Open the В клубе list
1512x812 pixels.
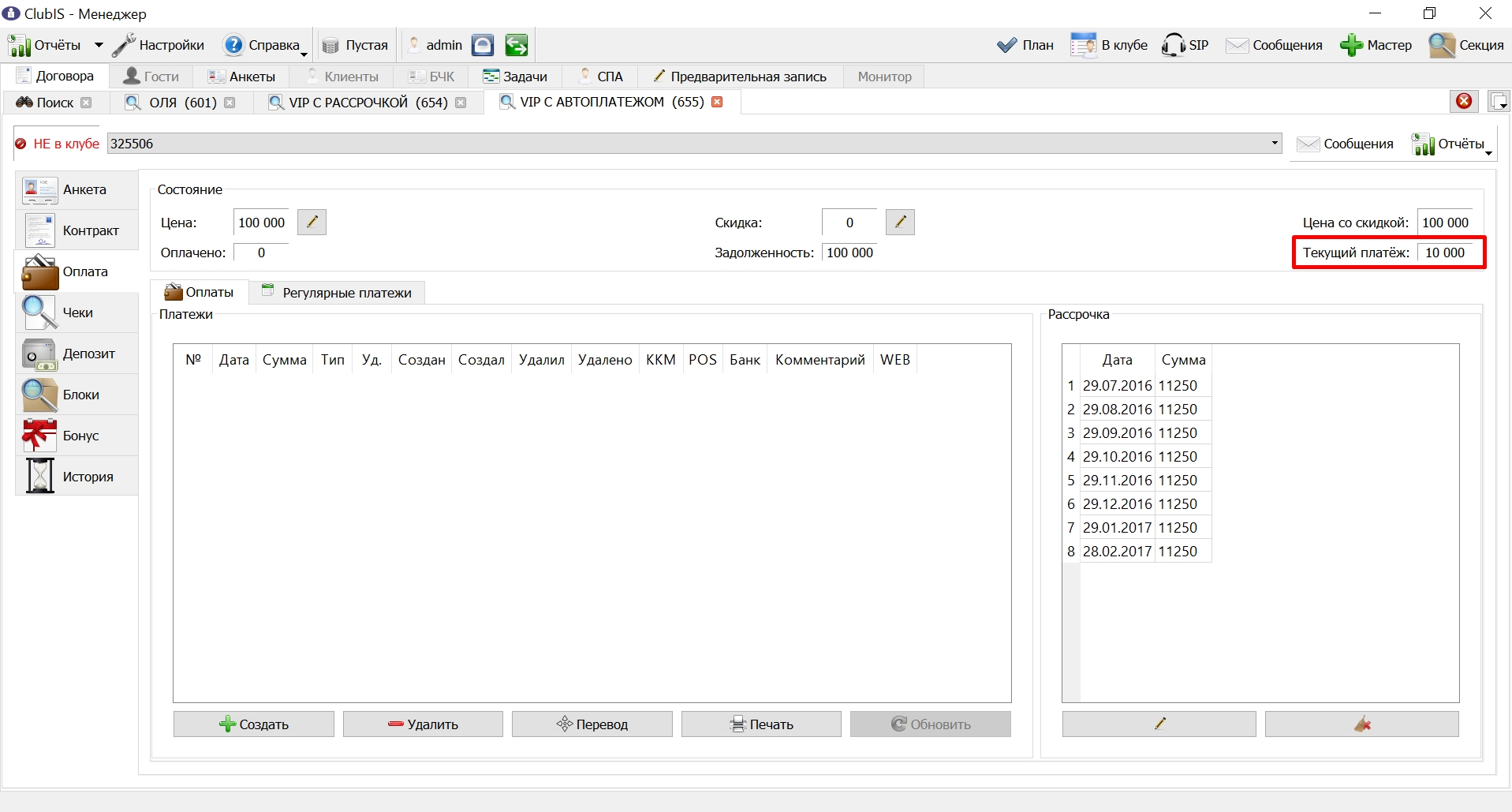(x=1109, y=45)
